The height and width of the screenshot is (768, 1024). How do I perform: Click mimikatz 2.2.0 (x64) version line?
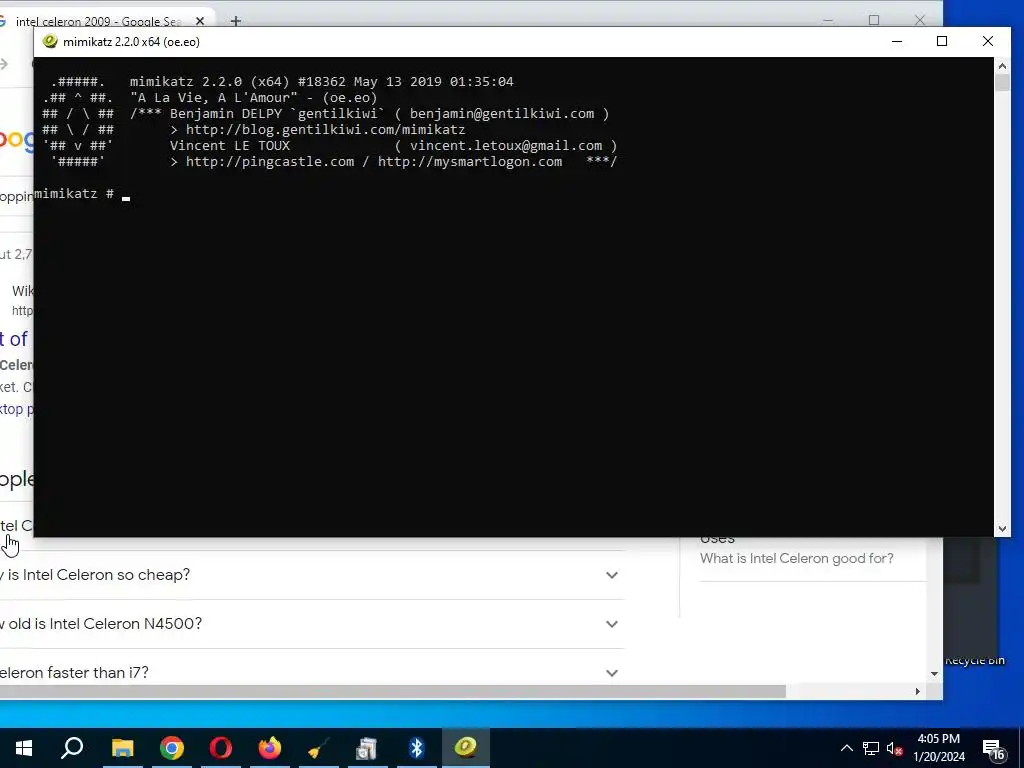pyautogui.click(x=321, y=82)
